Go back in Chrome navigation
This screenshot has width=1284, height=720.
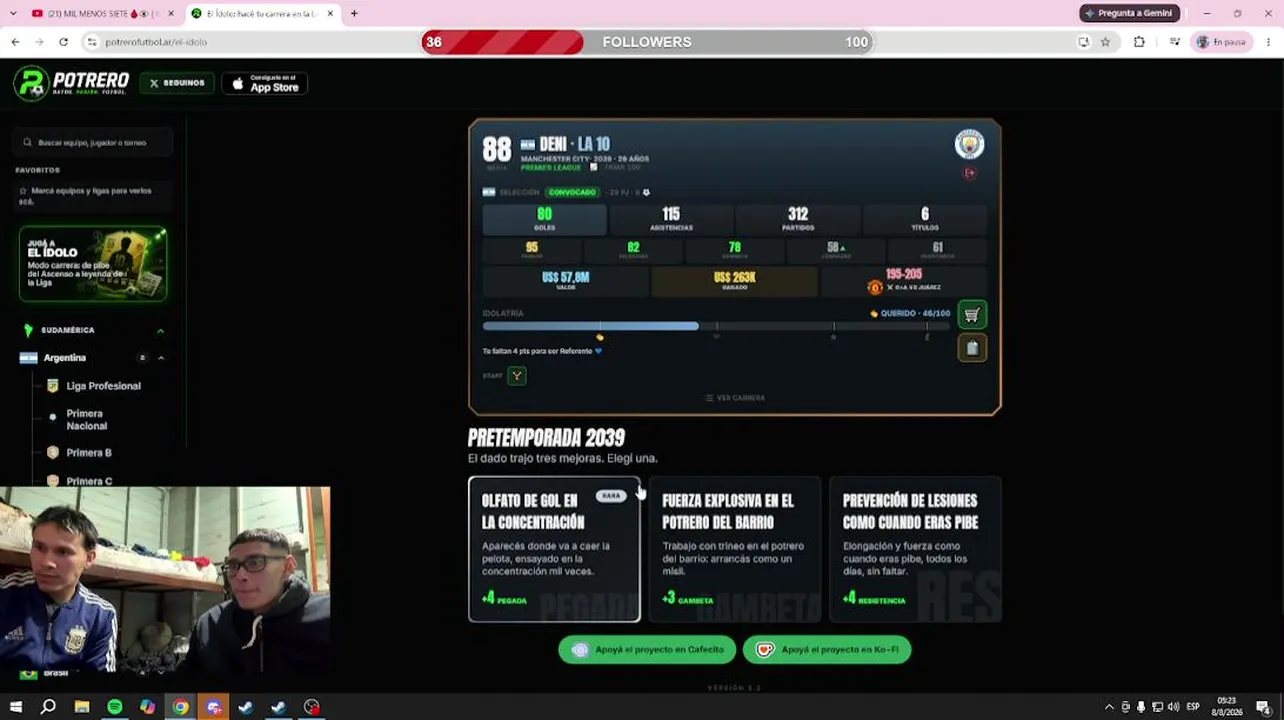pos(15,42)
